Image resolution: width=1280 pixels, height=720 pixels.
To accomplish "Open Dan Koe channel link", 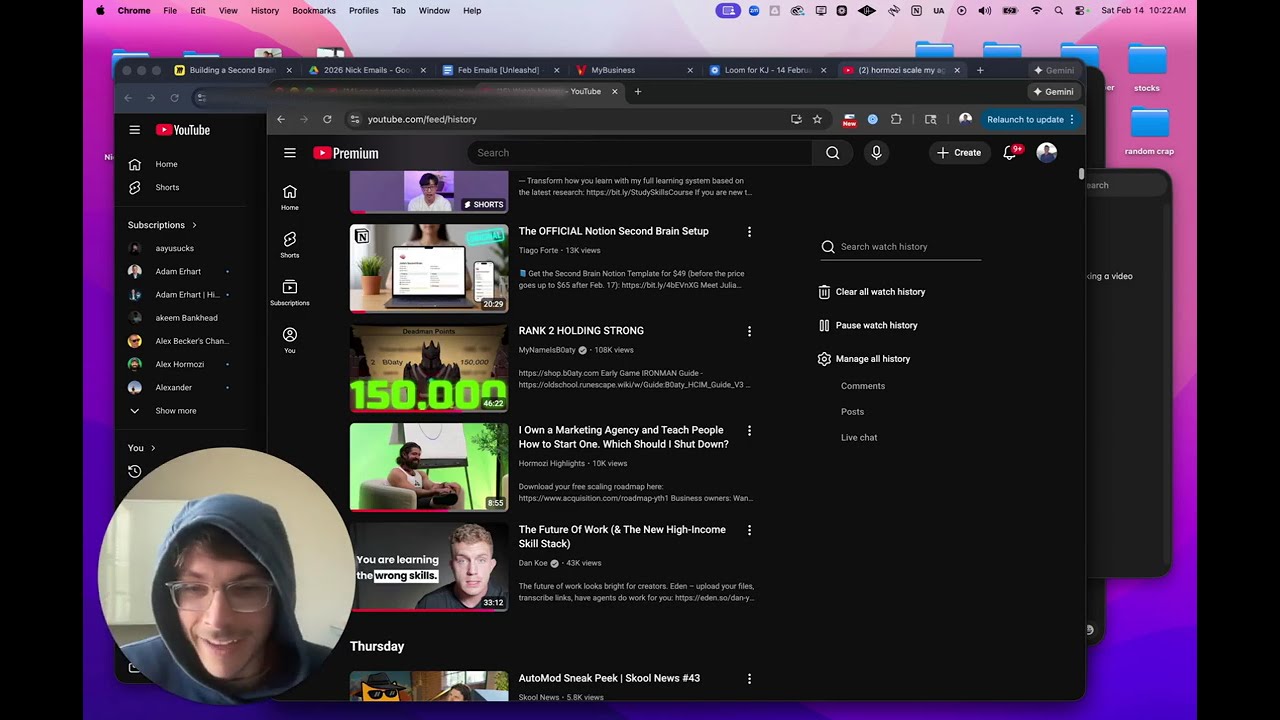I will pos(532,563).
